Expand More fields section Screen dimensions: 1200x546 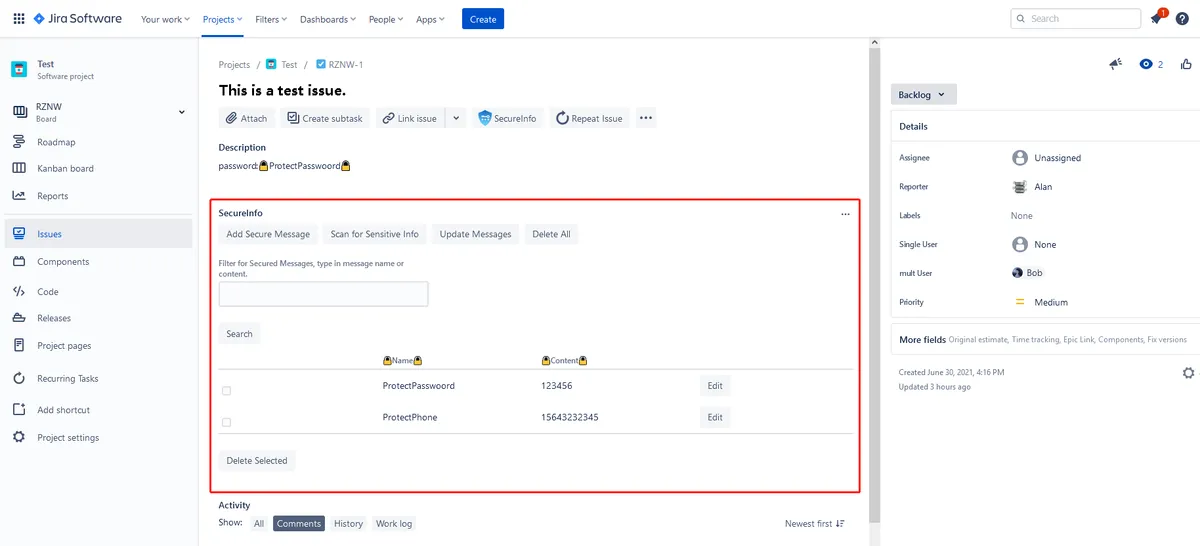click(x=1043, y=340)
